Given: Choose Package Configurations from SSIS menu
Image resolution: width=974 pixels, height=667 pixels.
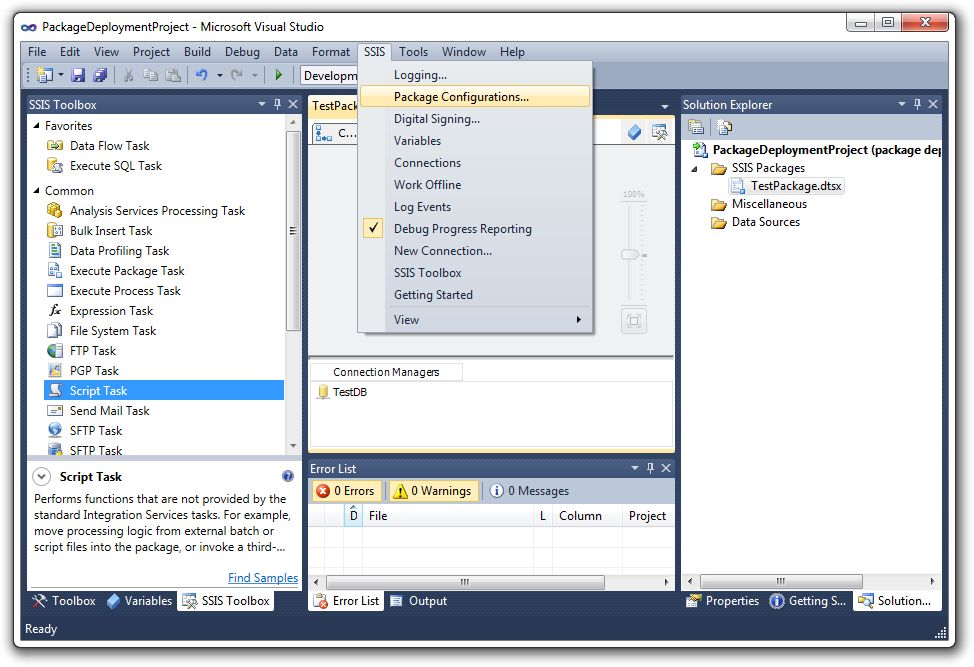Looking at the screenshot, I should pyautogui.click(x=475, y=97).
